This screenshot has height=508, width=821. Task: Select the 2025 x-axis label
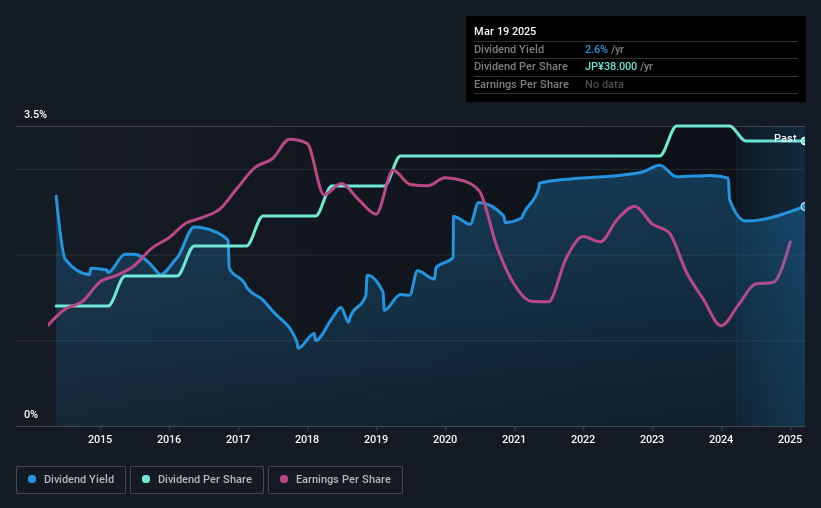coord(790,439)
